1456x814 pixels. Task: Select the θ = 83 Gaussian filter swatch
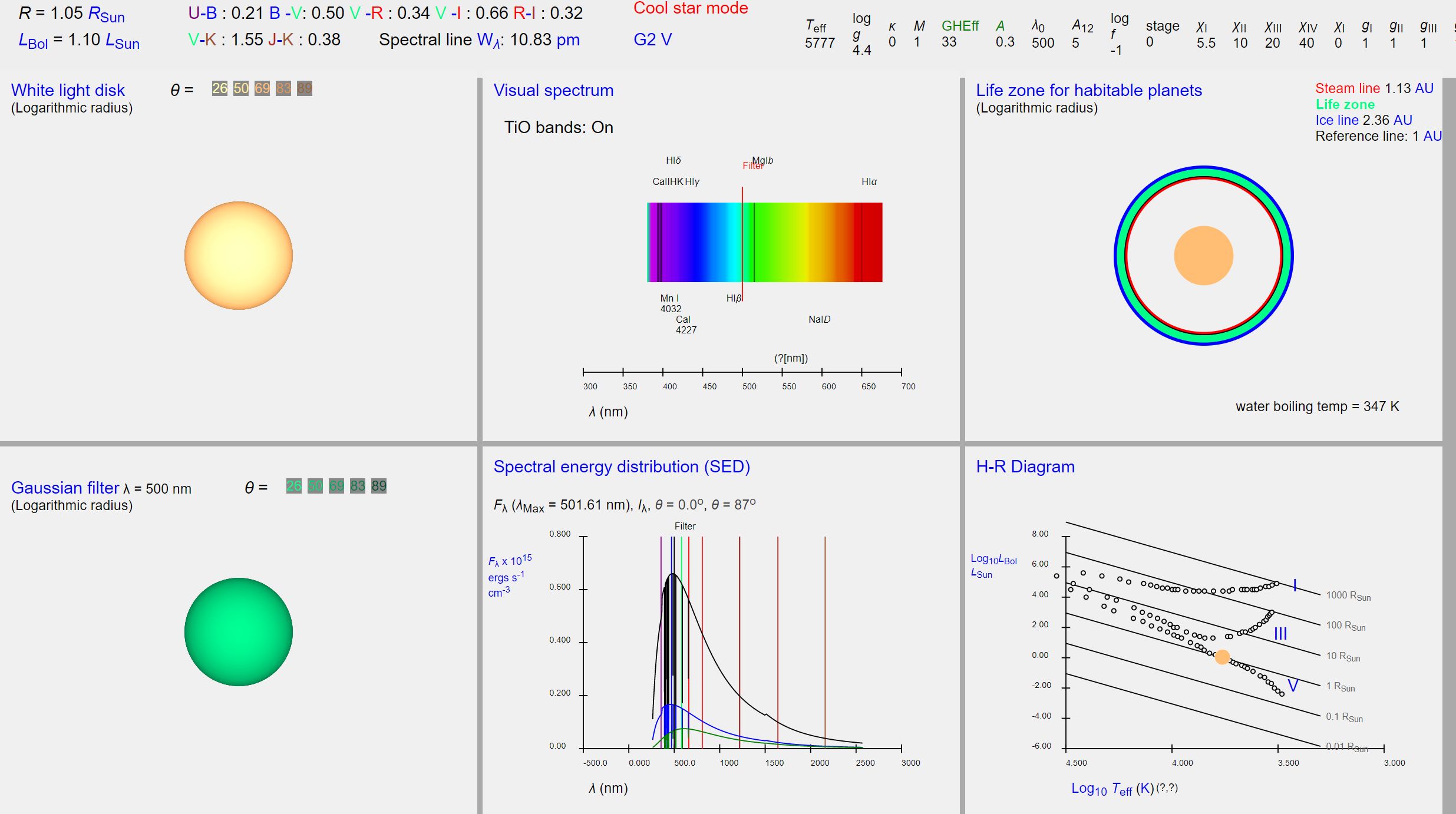(x=358, y=486)
